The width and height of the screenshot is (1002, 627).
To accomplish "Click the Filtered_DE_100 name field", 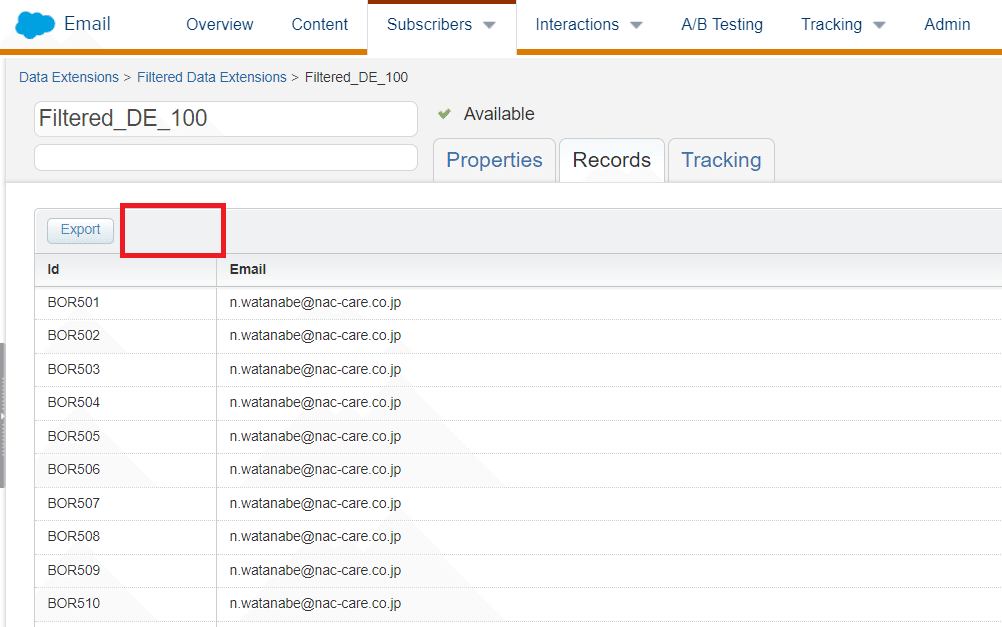I will [226, 119].
